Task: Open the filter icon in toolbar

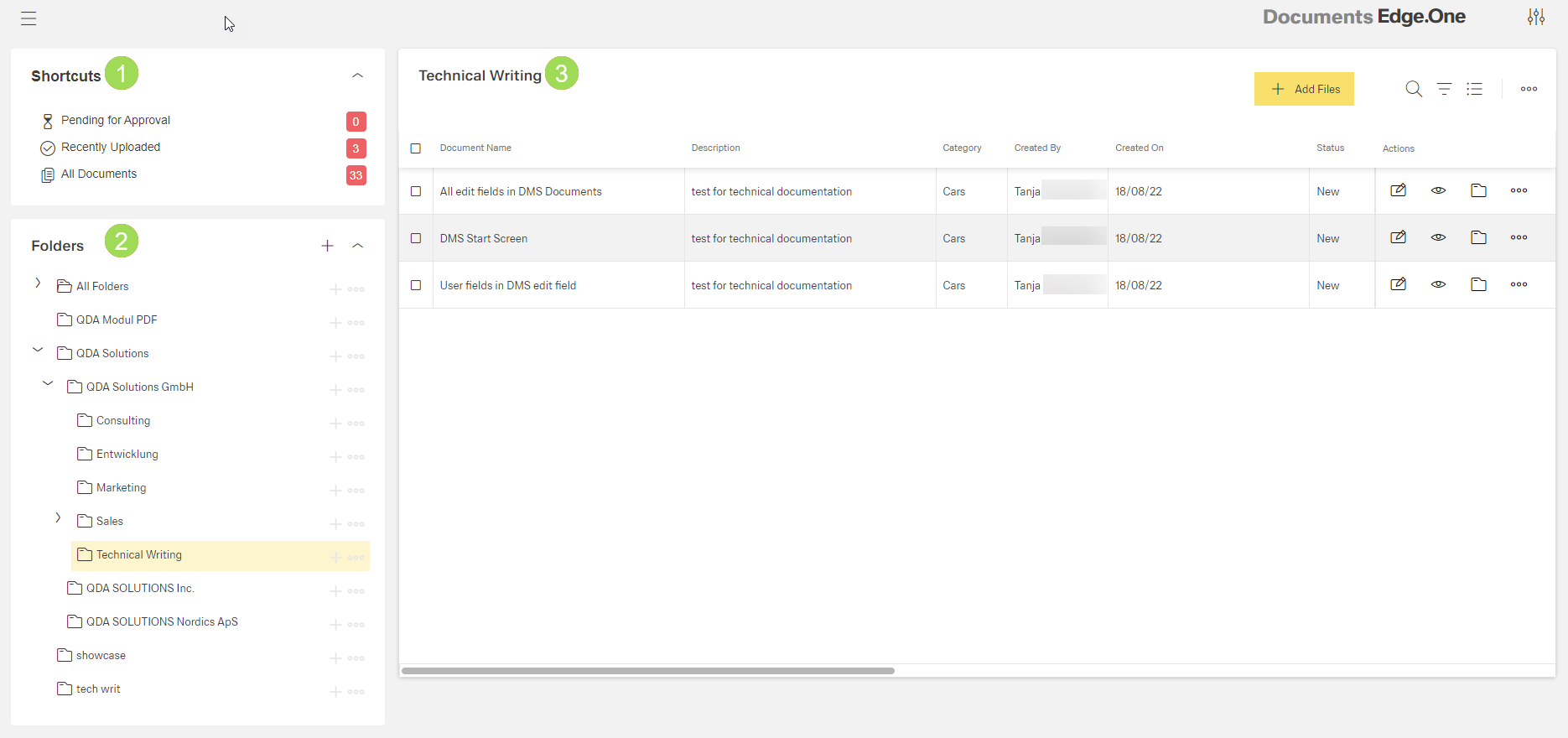Action: point(1444,89)
